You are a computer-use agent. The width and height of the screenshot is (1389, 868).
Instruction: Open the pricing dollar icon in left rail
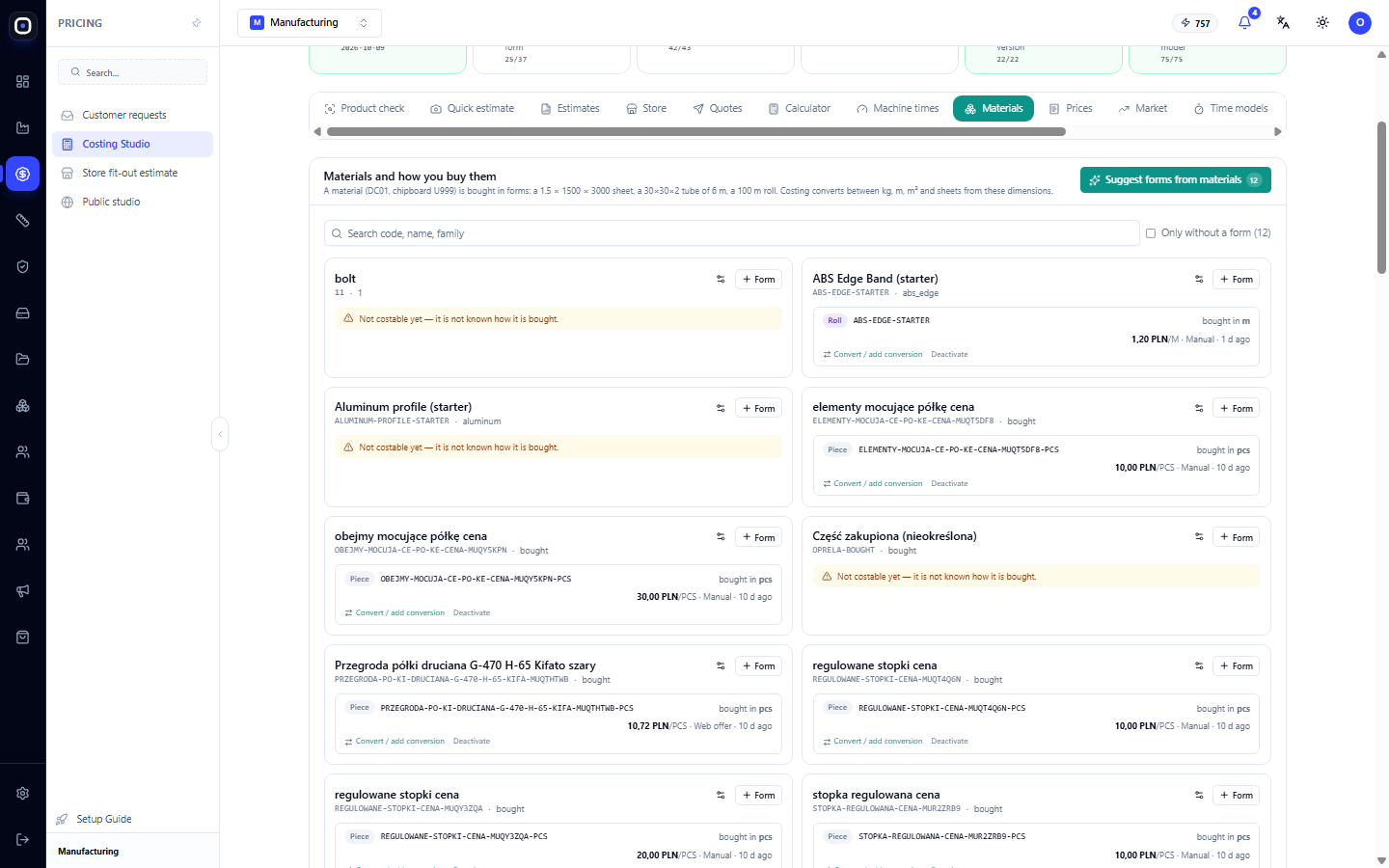23,175
